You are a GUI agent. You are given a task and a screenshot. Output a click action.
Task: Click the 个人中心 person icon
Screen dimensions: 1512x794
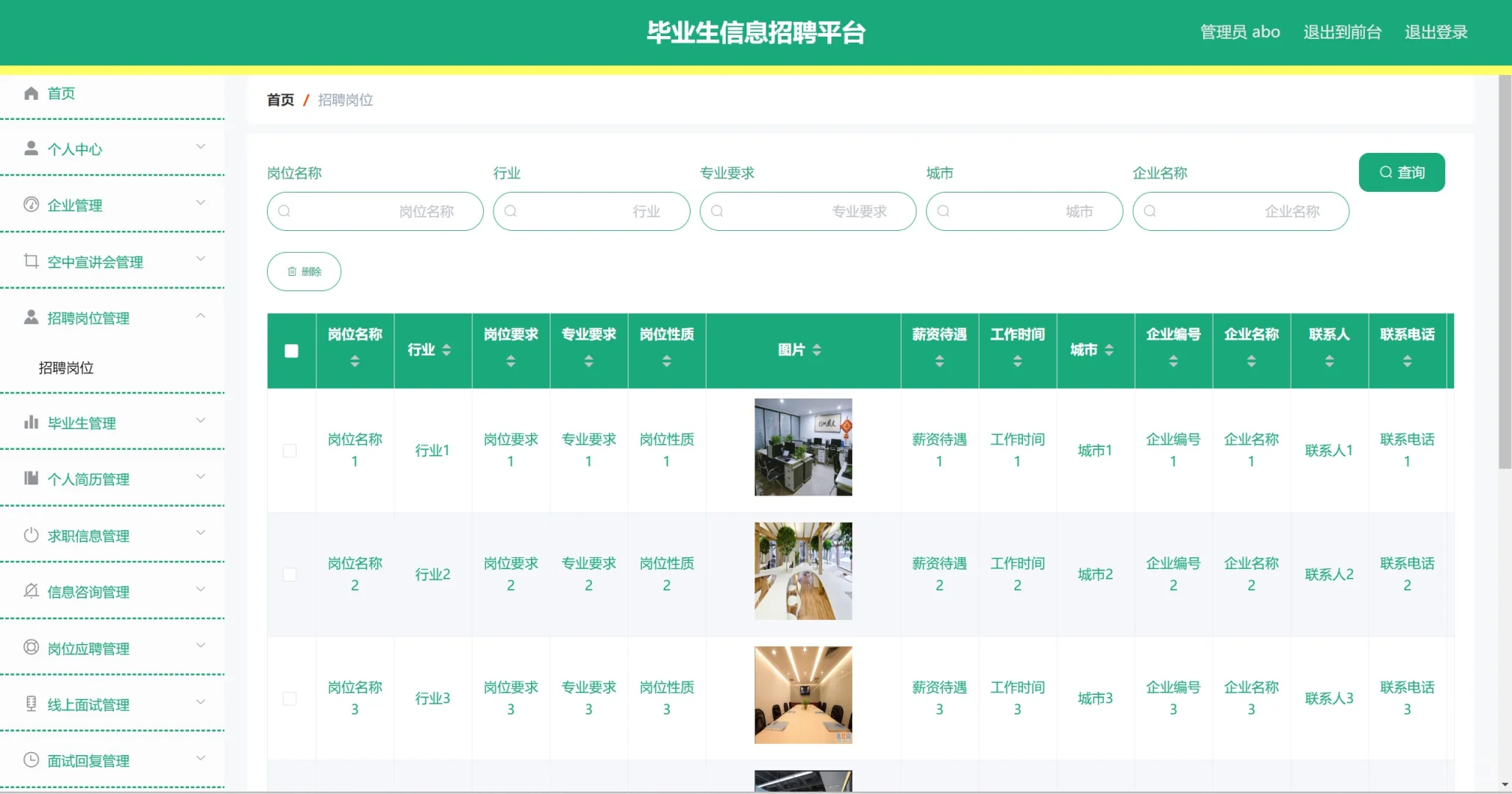point(31,148)
